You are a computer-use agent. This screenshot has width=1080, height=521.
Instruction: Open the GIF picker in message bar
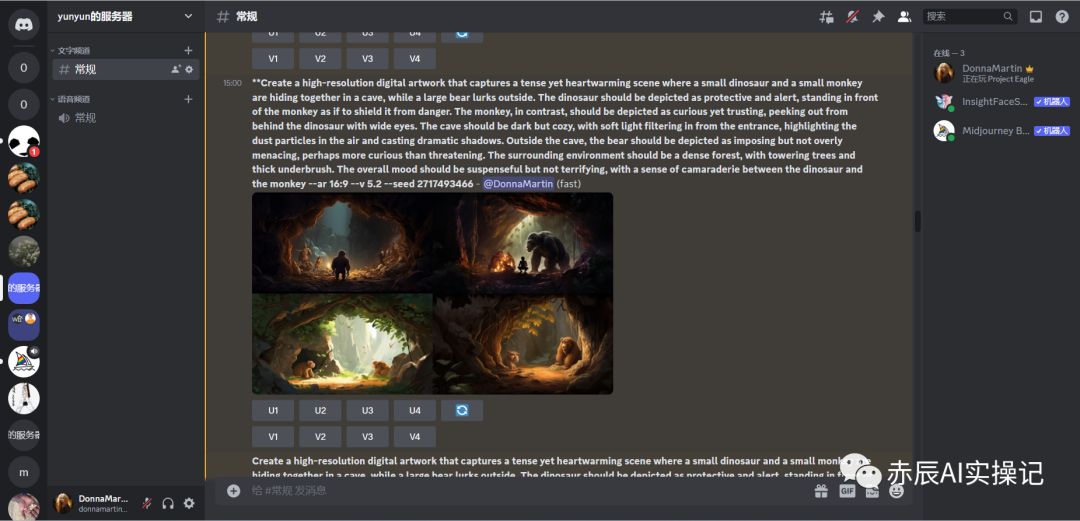(847, 491)
